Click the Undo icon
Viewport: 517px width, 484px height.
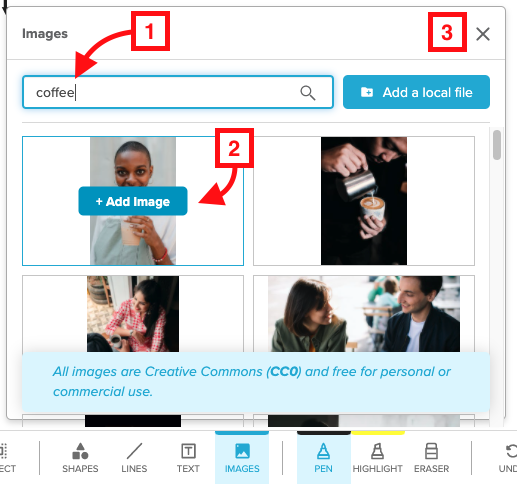pyautogui.click(x=510, y=451)
